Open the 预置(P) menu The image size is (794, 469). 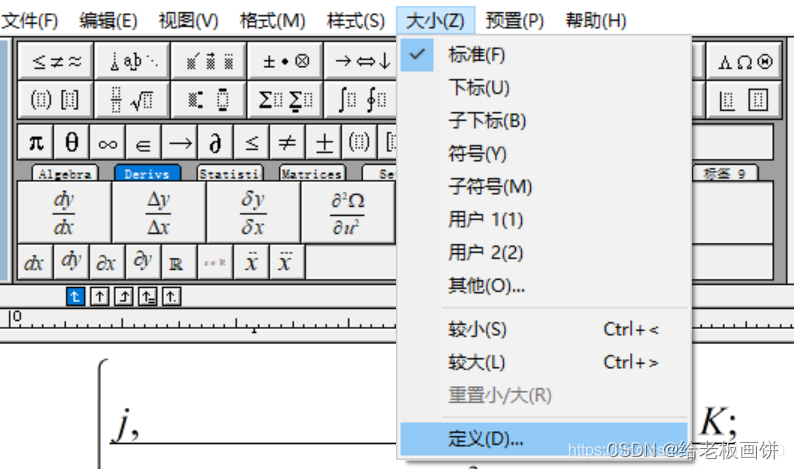click(x=514, y=21)
